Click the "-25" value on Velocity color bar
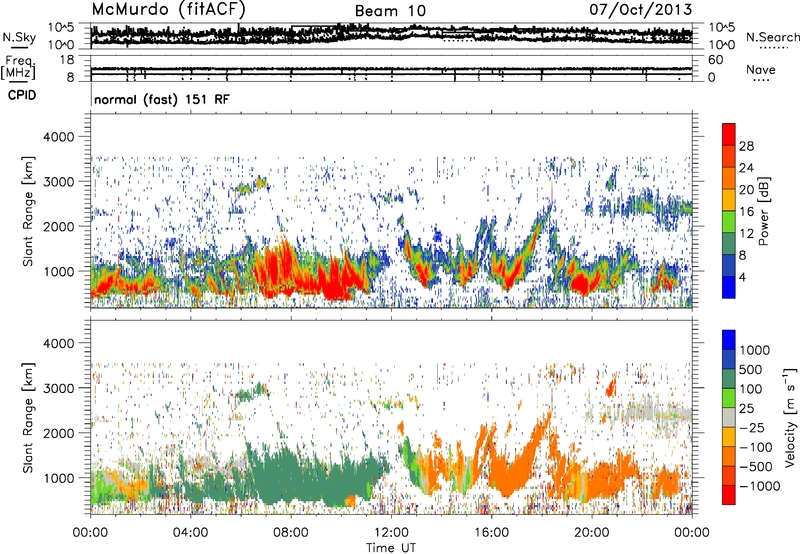 (752, 428)
